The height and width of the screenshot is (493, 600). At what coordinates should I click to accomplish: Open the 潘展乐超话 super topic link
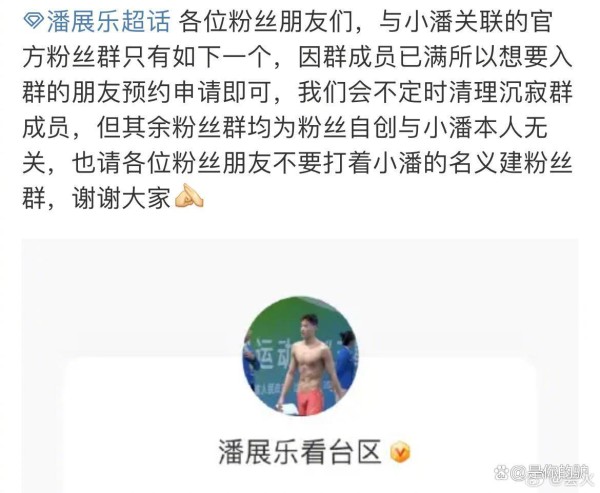coord(108,22)
